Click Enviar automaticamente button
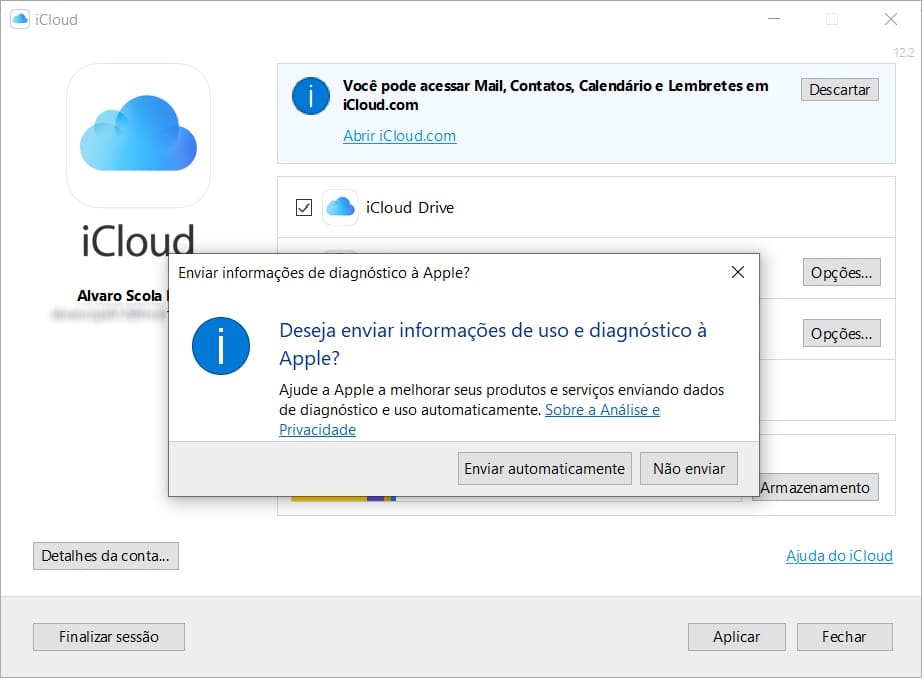922x678 pixels. pyautogui.click(x=544, y=469)
